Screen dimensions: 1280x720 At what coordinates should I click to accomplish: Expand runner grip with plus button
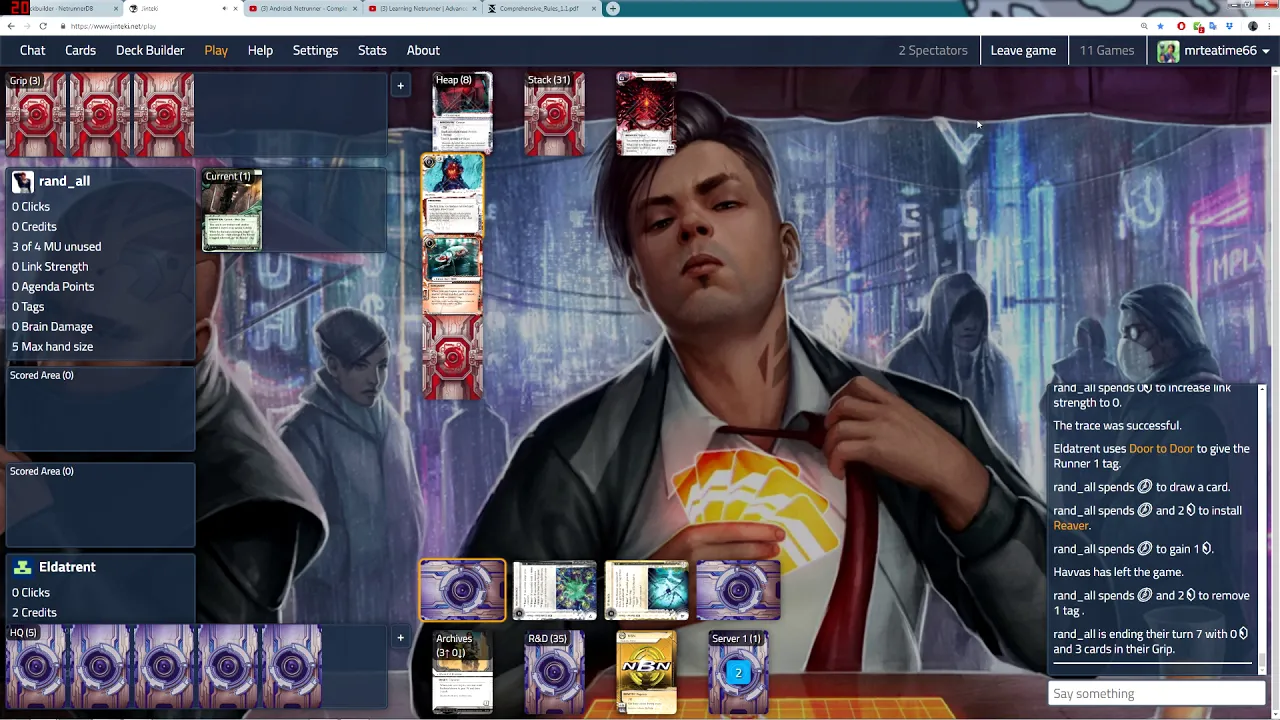400,86
